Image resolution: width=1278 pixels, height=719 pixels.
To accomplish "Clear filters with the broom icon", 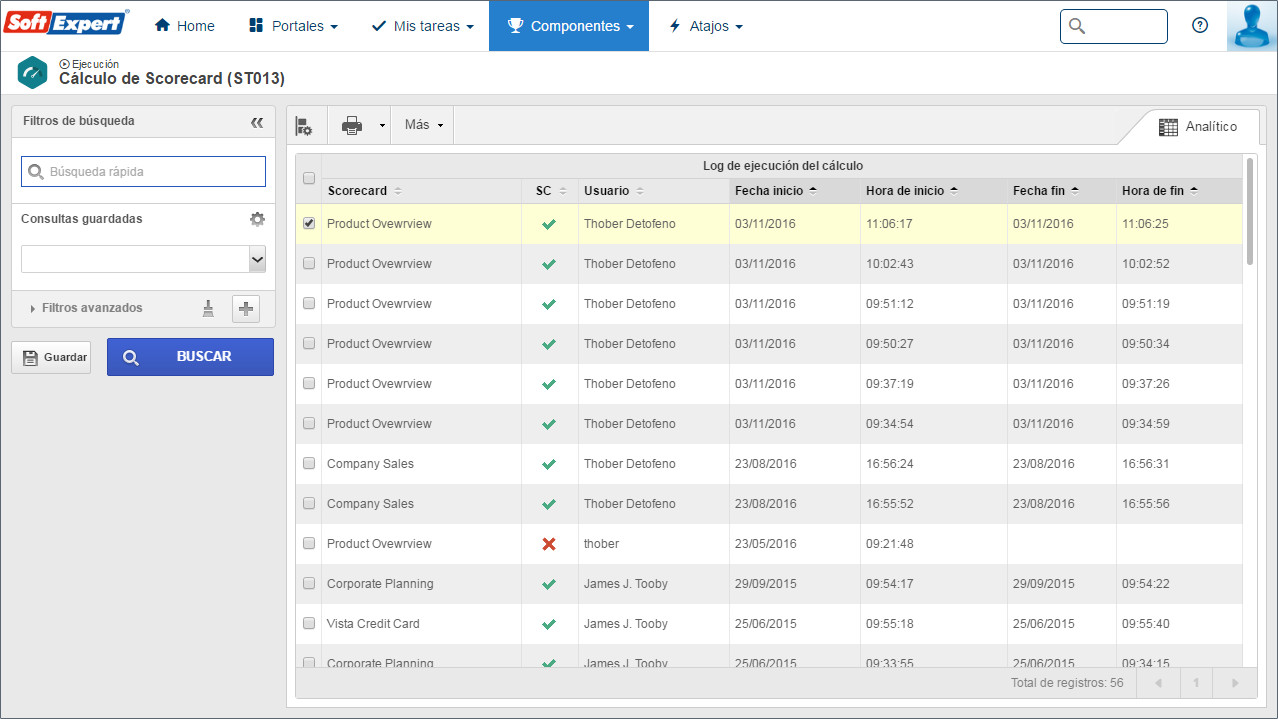I will tap(208, 309).
